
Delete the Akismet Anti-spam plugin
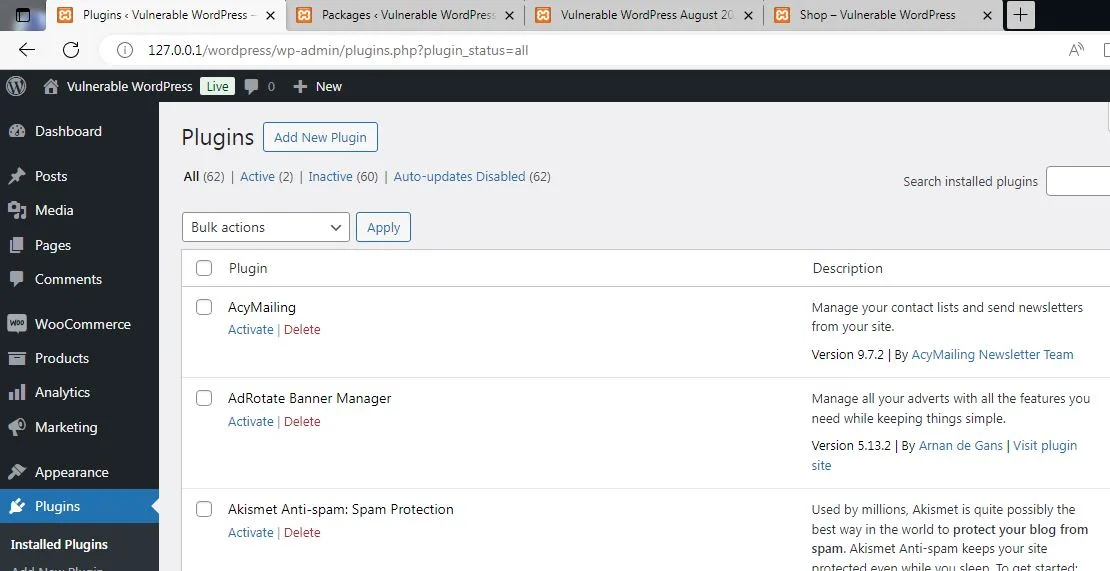[302, 532]
